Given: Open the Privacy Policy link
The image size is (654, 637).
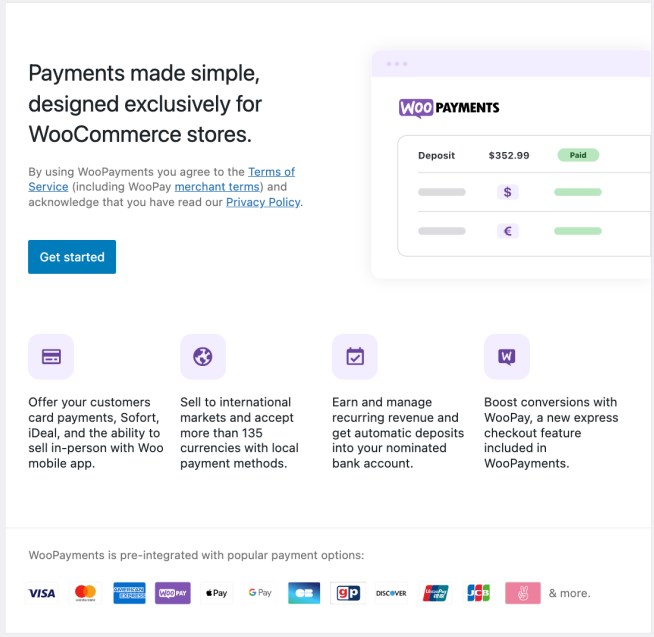Looking at the screenshot, I should point(263,202).
